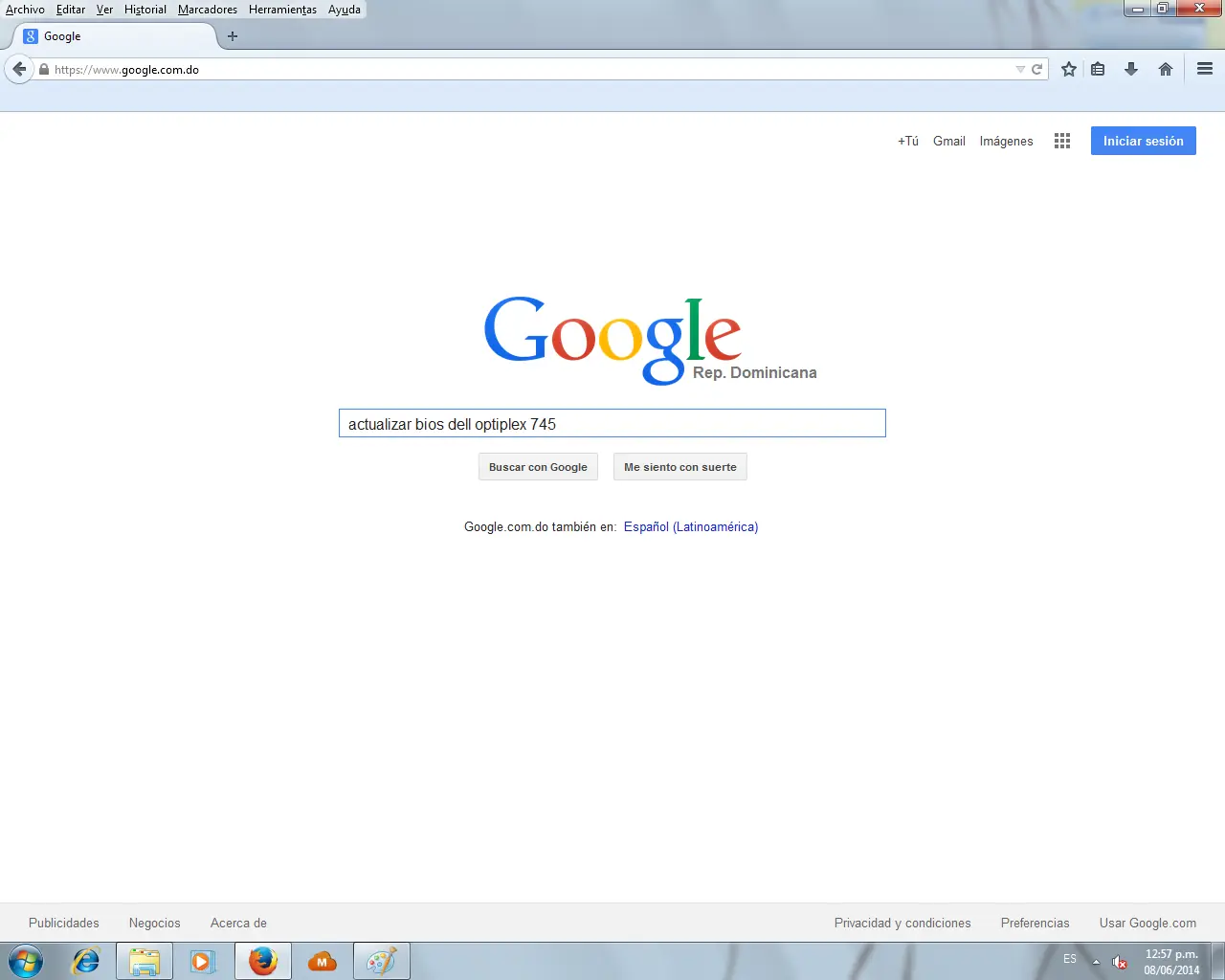Viewport: 1225px width, 980px height.
Task: Reload the page with the refresh icon
Action: point(1036,70)
